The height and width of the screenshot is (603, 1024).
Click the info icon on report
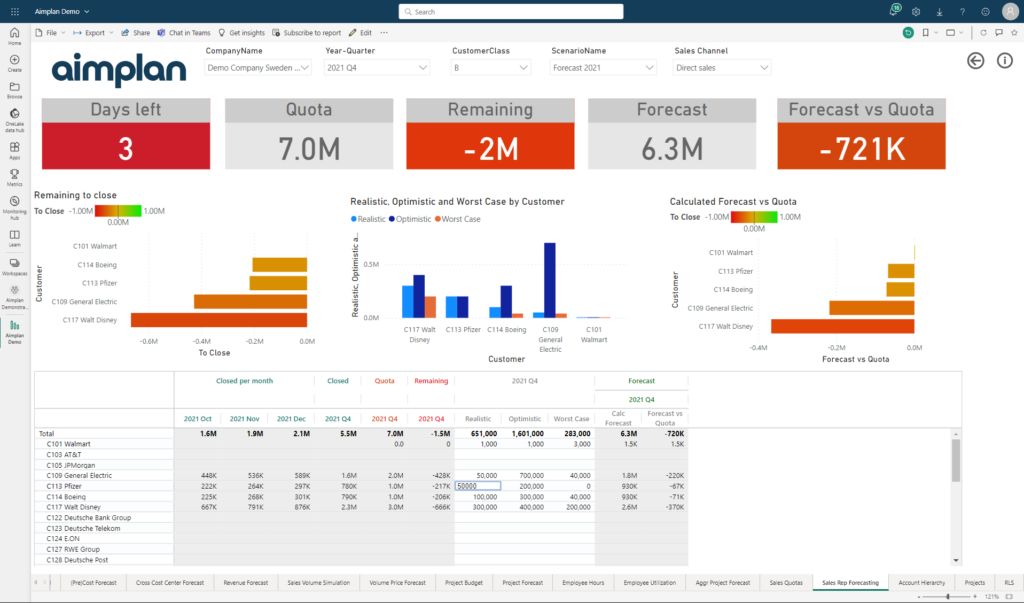click(x=1004, y=61)
